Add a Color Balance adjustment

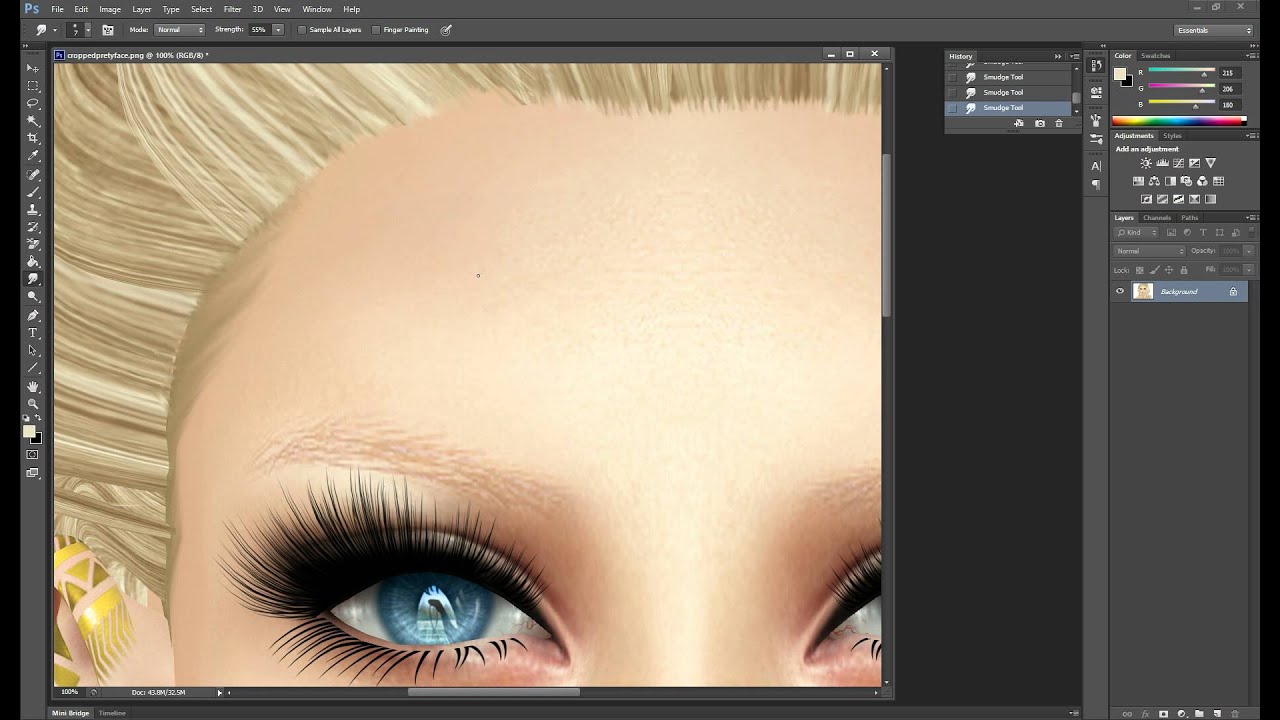(x=1154, y=181)
